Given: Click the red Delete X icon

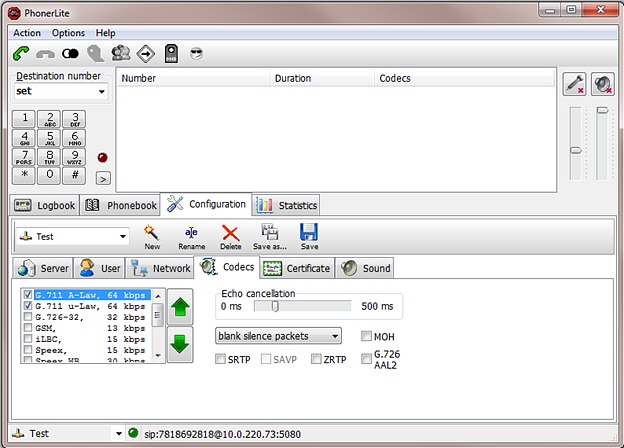Looking at the screenshot, I should coord(230,238).
